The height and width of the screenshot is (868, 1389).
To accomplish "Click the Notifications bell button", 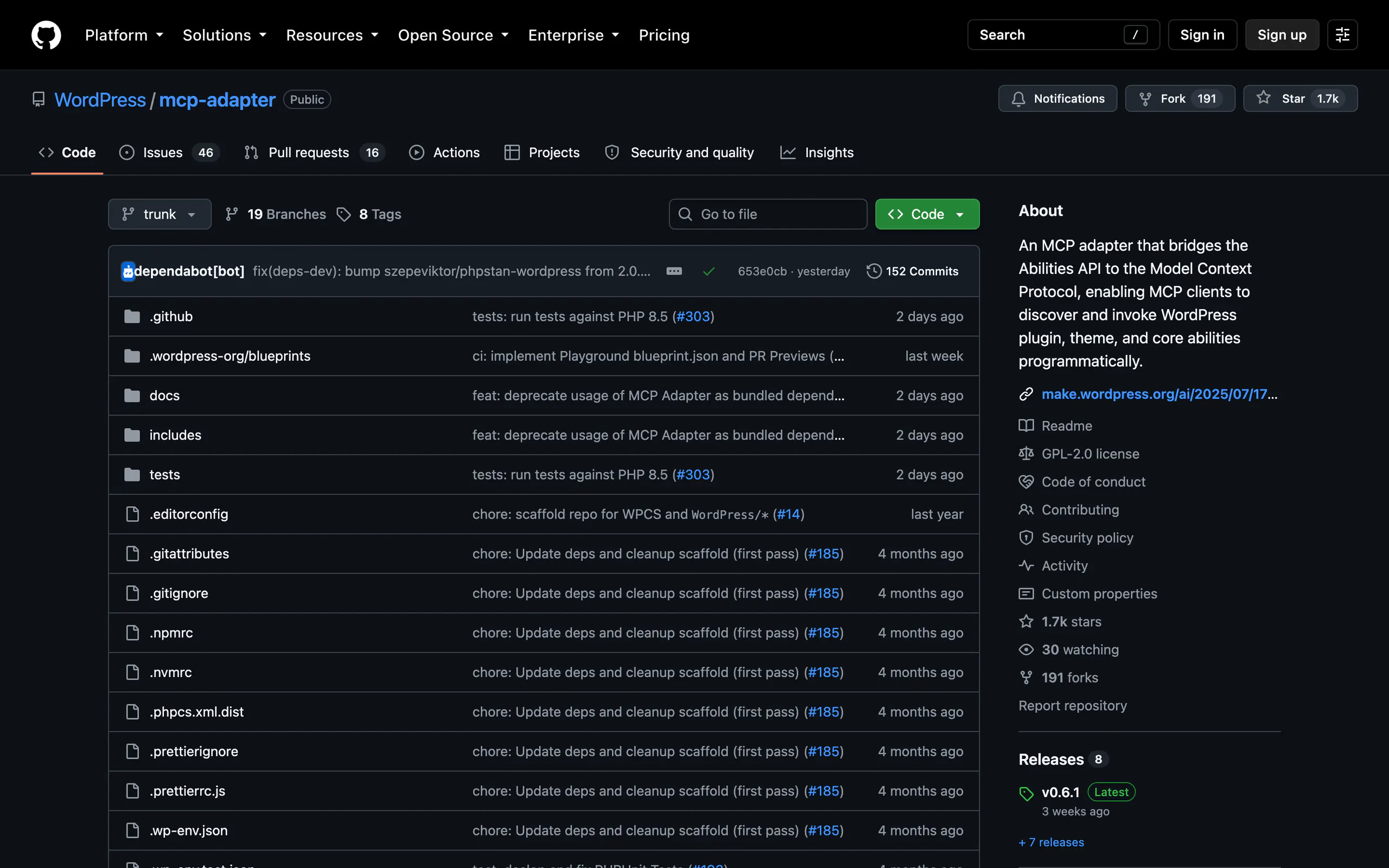I will [1057, 99].
